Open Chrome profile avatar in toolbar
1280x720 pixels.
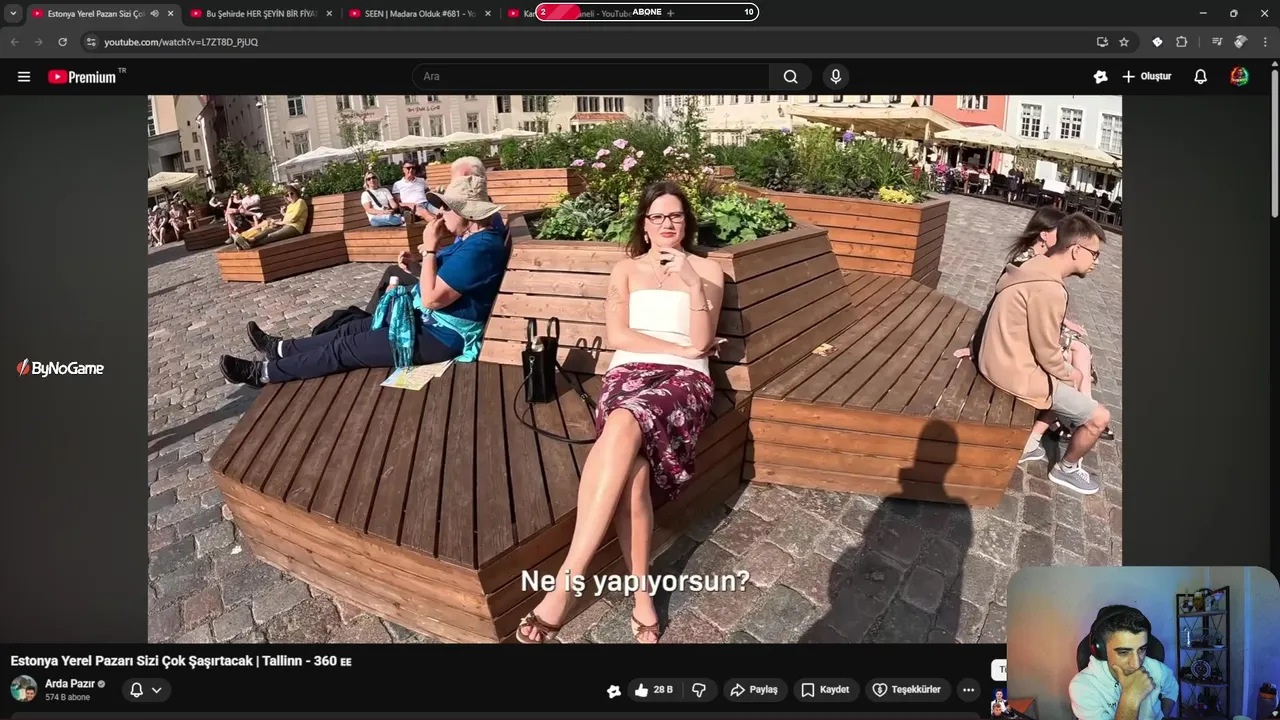point(1241,42)
